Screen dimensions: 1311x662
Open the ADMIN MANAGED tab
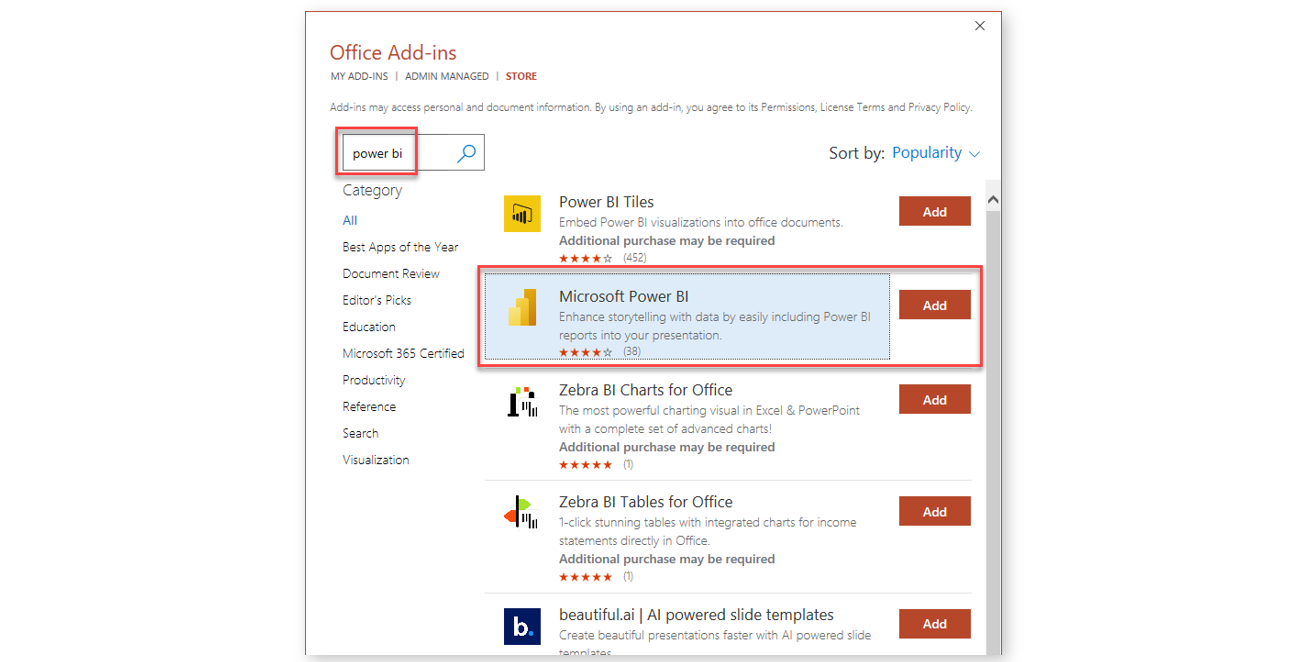point(447,76)
